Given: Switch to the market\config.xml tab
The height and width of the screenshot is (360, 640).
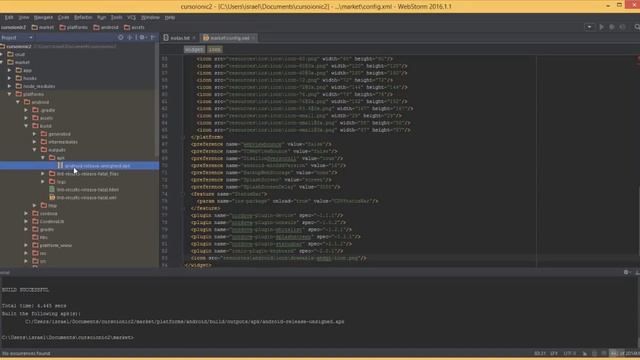Looking at the screenshot, I should (229, 38).
